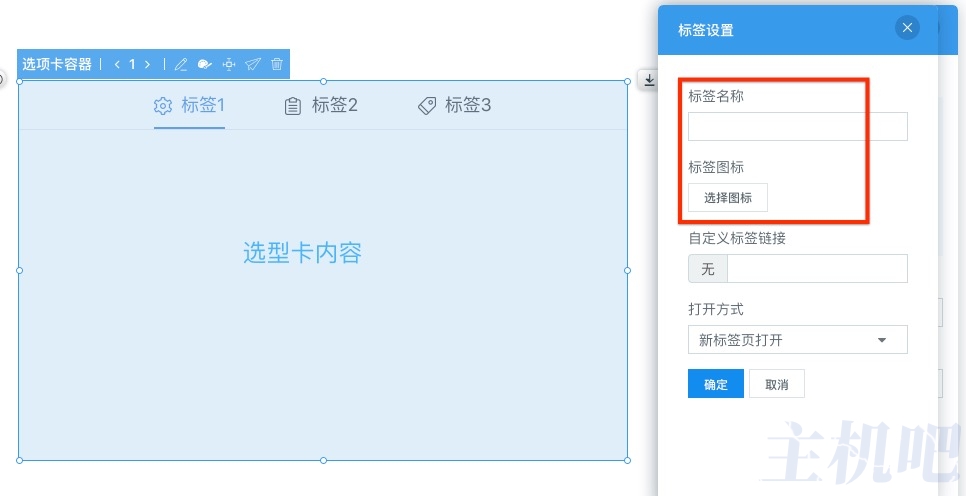Go to next tab using right chevron
The height and width of the screenshot is (496, 966).
pos(147,64)
